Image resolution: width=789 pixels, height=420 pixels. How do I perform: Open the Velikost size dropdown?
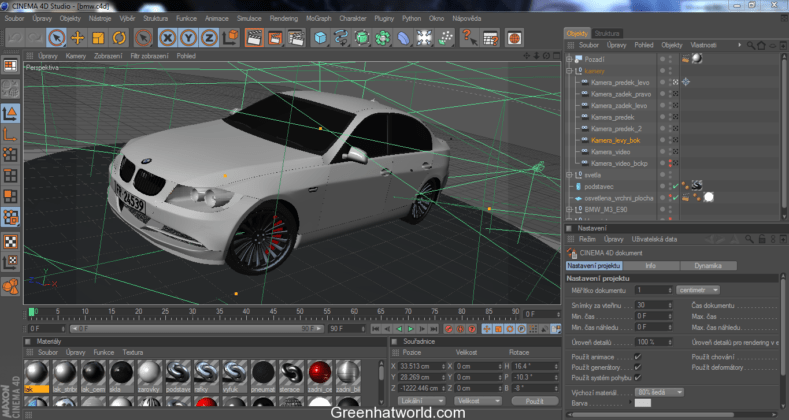(478, 401)
